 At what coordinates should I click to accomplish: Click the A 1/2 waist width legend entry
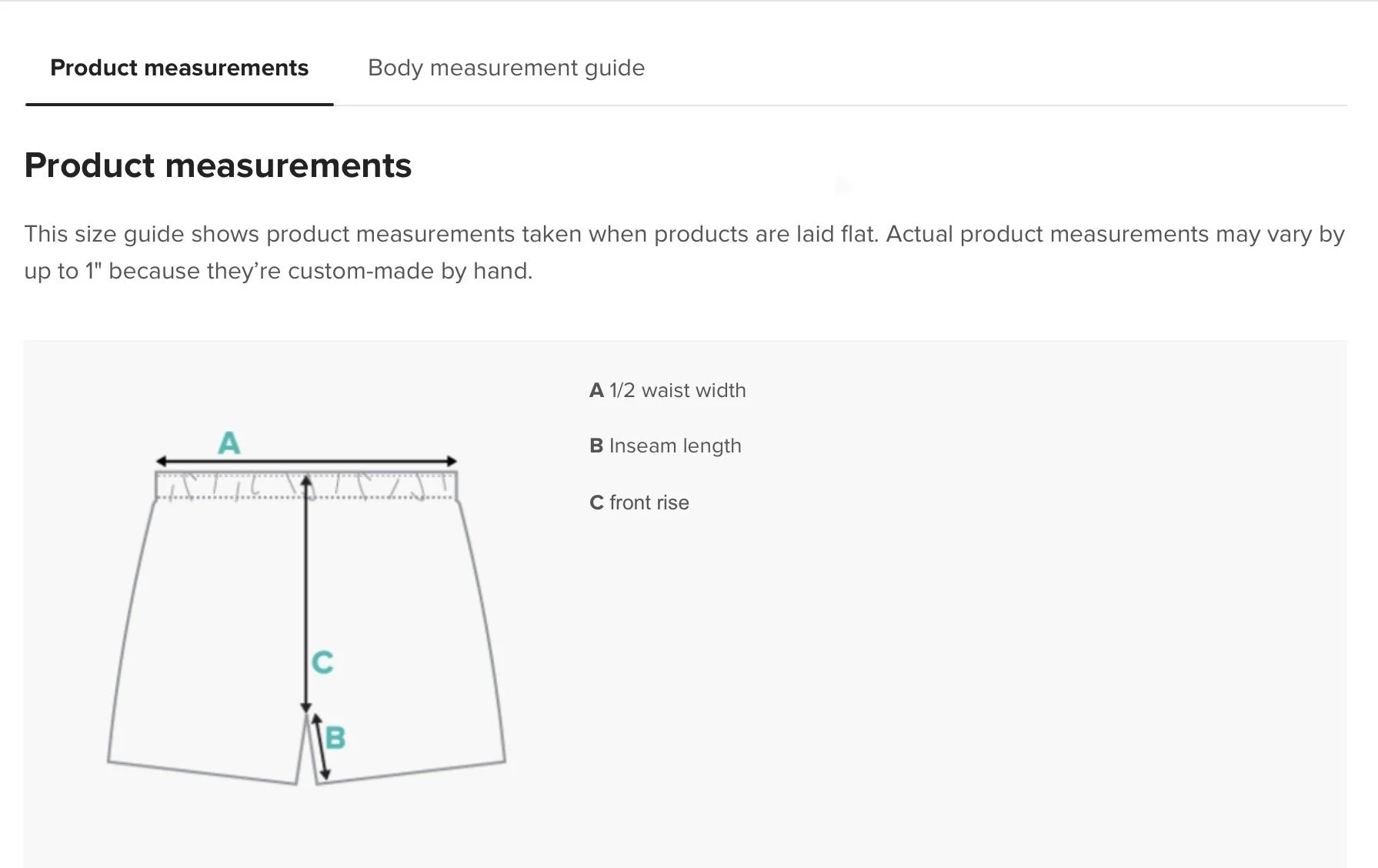click(668, 390)
